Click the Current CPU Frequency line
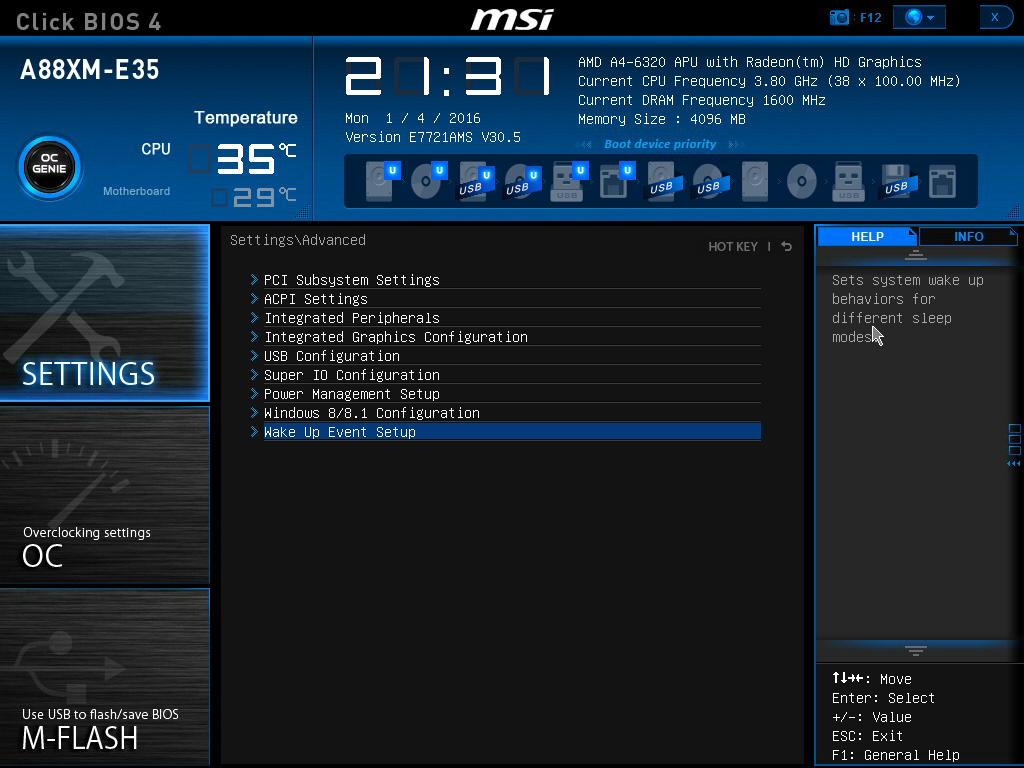This screenshot has width=1024, height=768. tap(769, 81)
